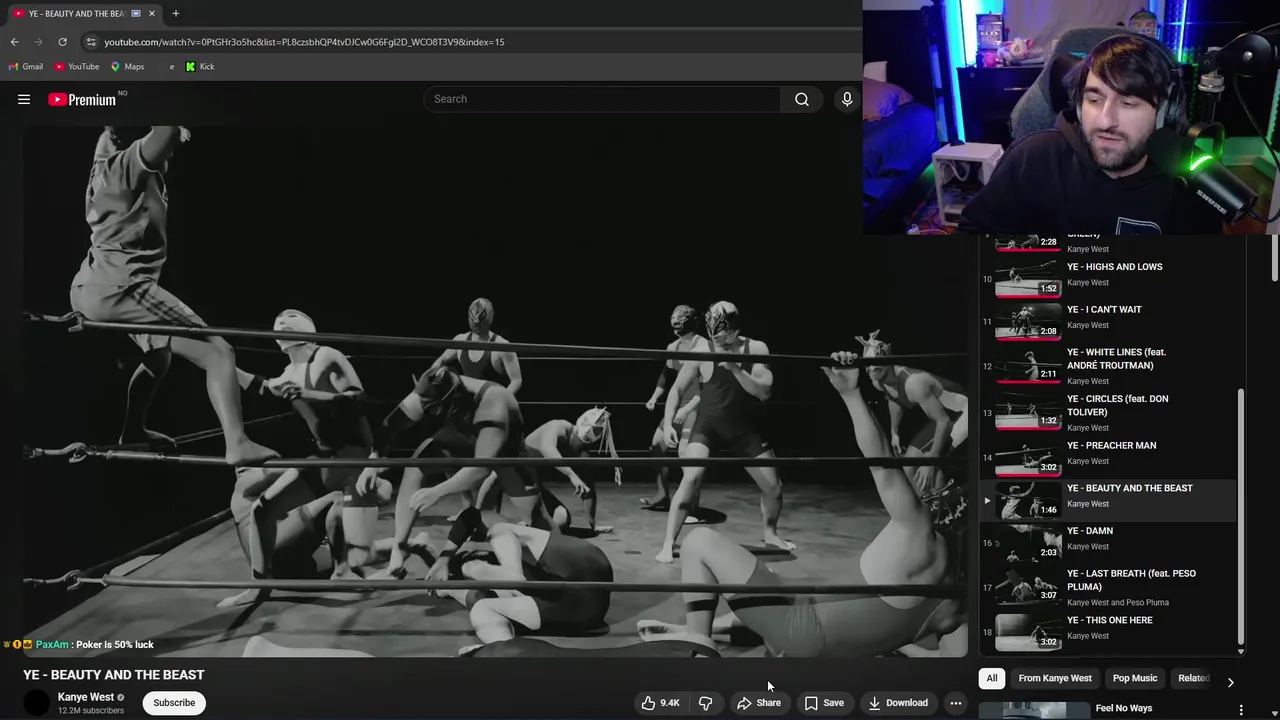Open the Kanye West channel name link
1280x720 pixels.
click(x=86, y=697)
